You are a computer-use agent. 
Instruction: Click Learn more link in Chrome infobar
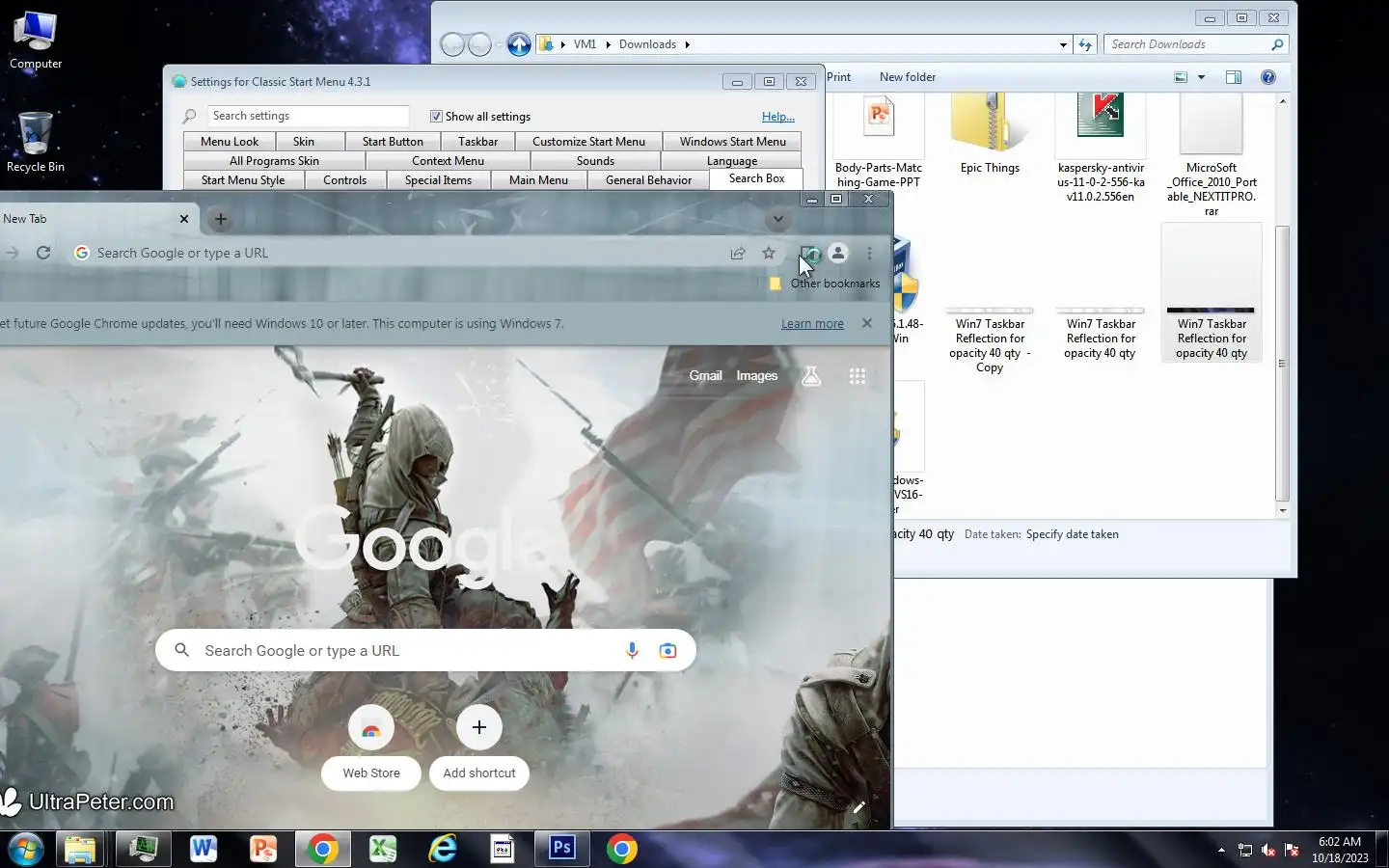click(812, 324)
